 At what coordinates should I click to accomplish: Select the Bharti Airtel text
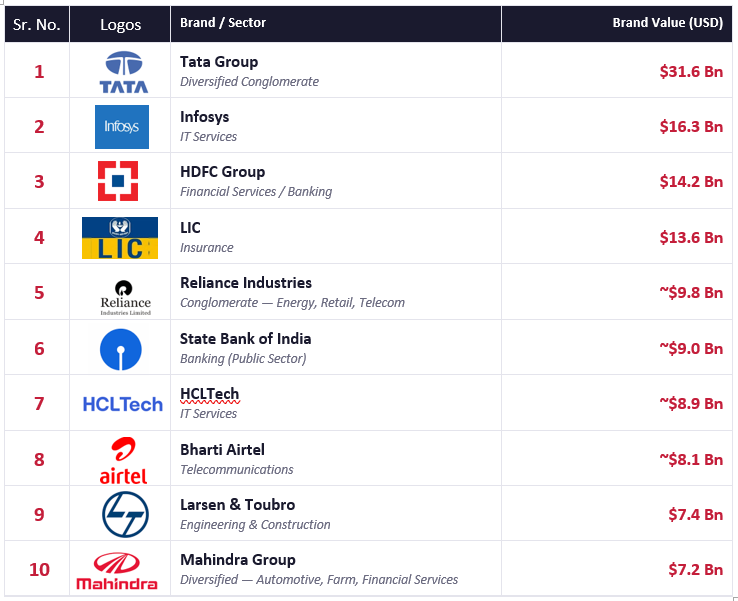222,449
